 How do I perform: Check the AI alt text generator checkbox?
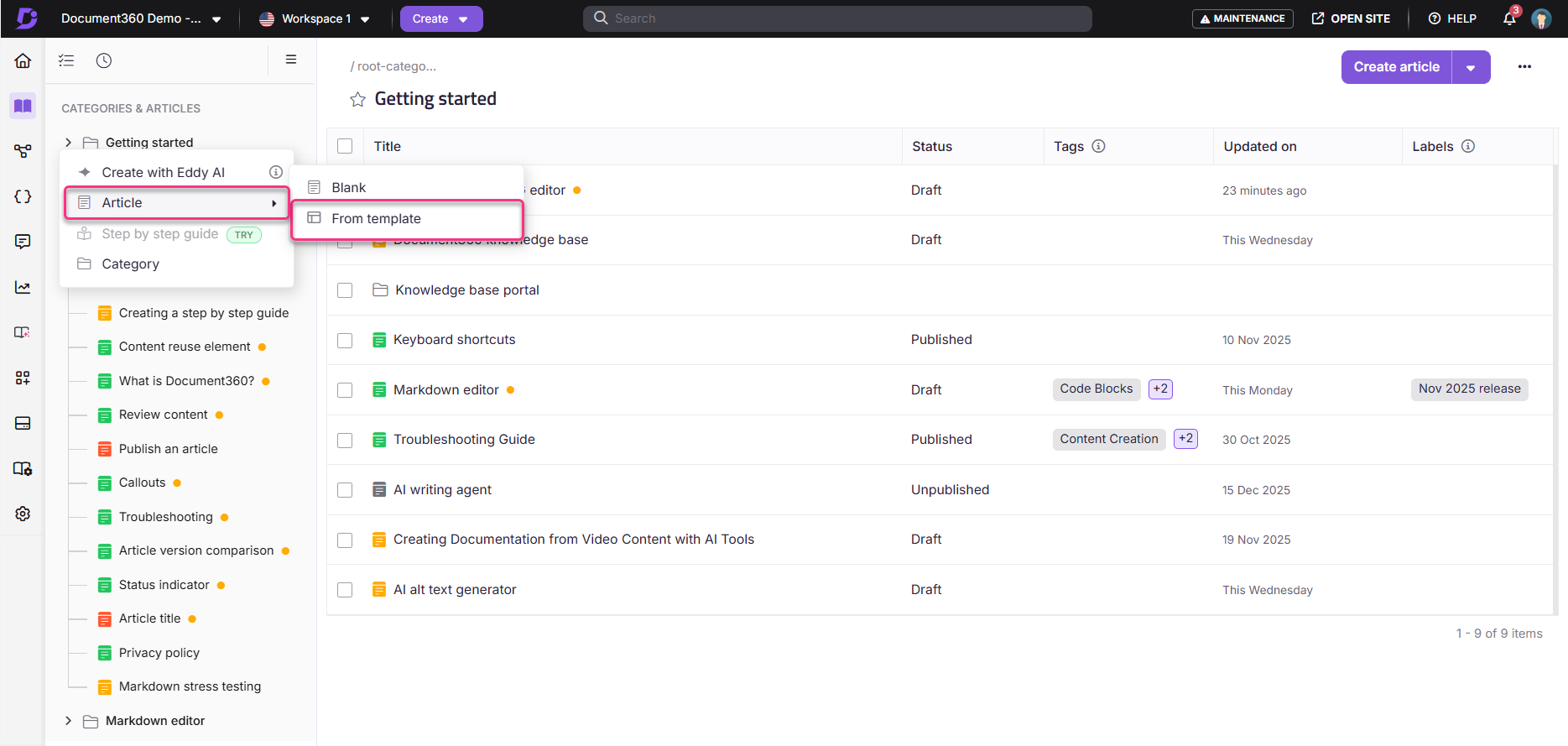coord(345,590)
